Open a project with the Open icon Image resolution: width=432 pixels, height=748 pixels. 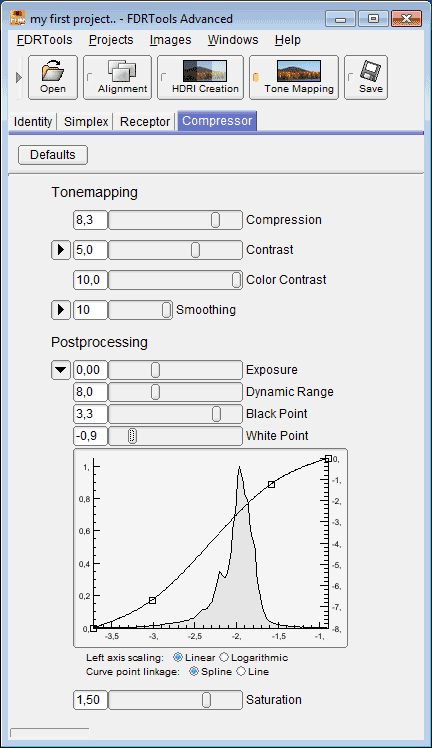(x=53, y=77)
